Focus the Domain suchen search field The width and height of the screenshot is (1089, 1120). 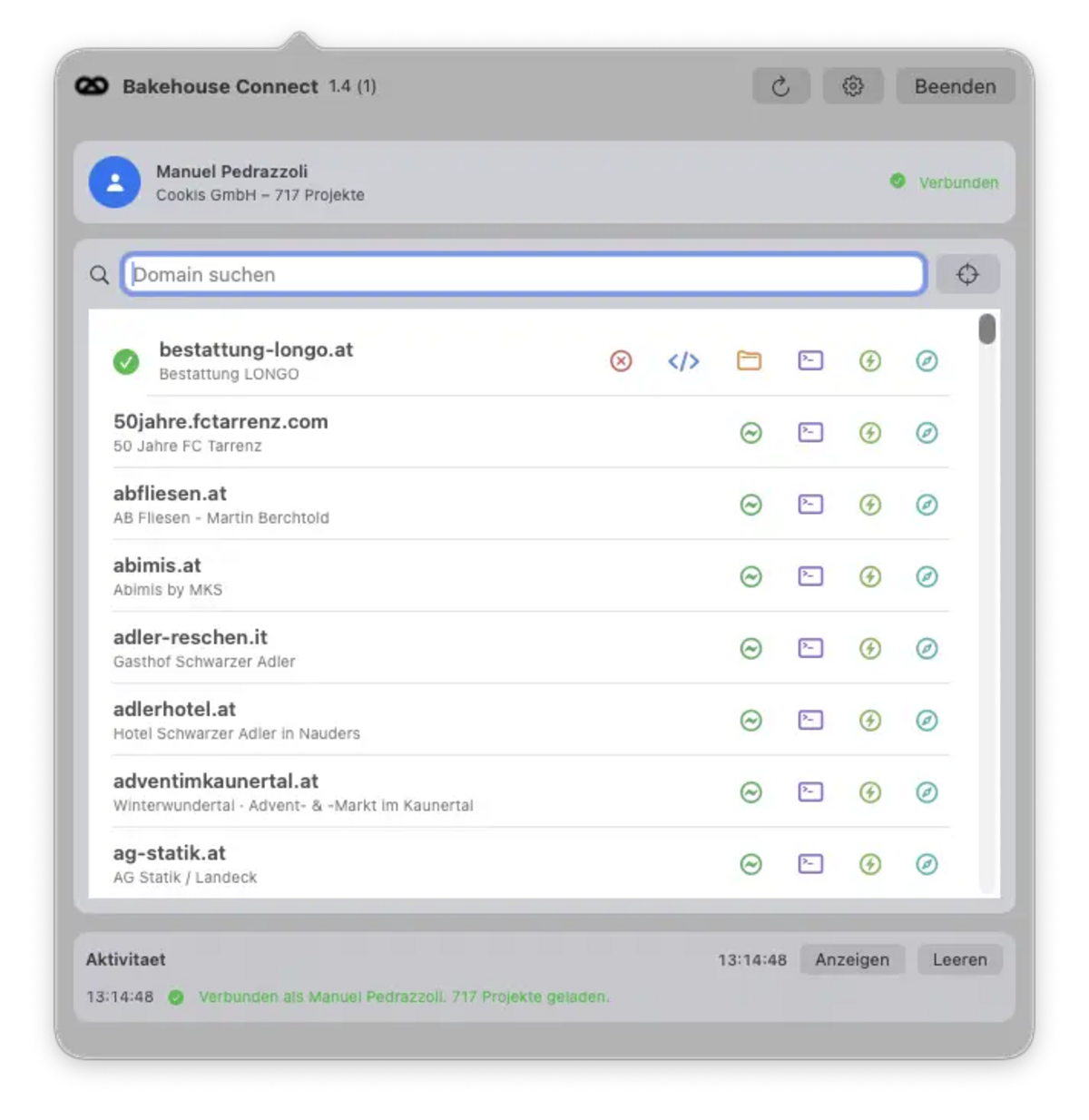pos(524,274)
